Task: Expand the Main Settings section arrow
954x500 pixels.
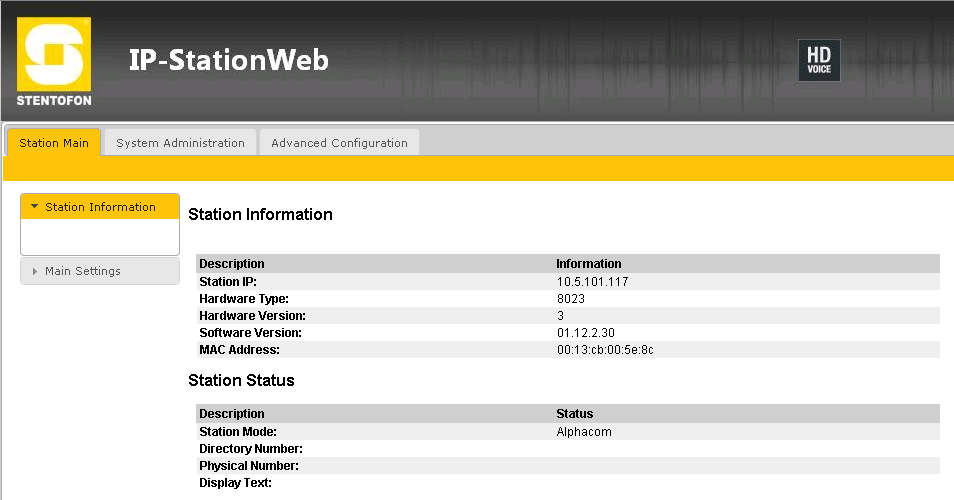Action: (35, 271)
